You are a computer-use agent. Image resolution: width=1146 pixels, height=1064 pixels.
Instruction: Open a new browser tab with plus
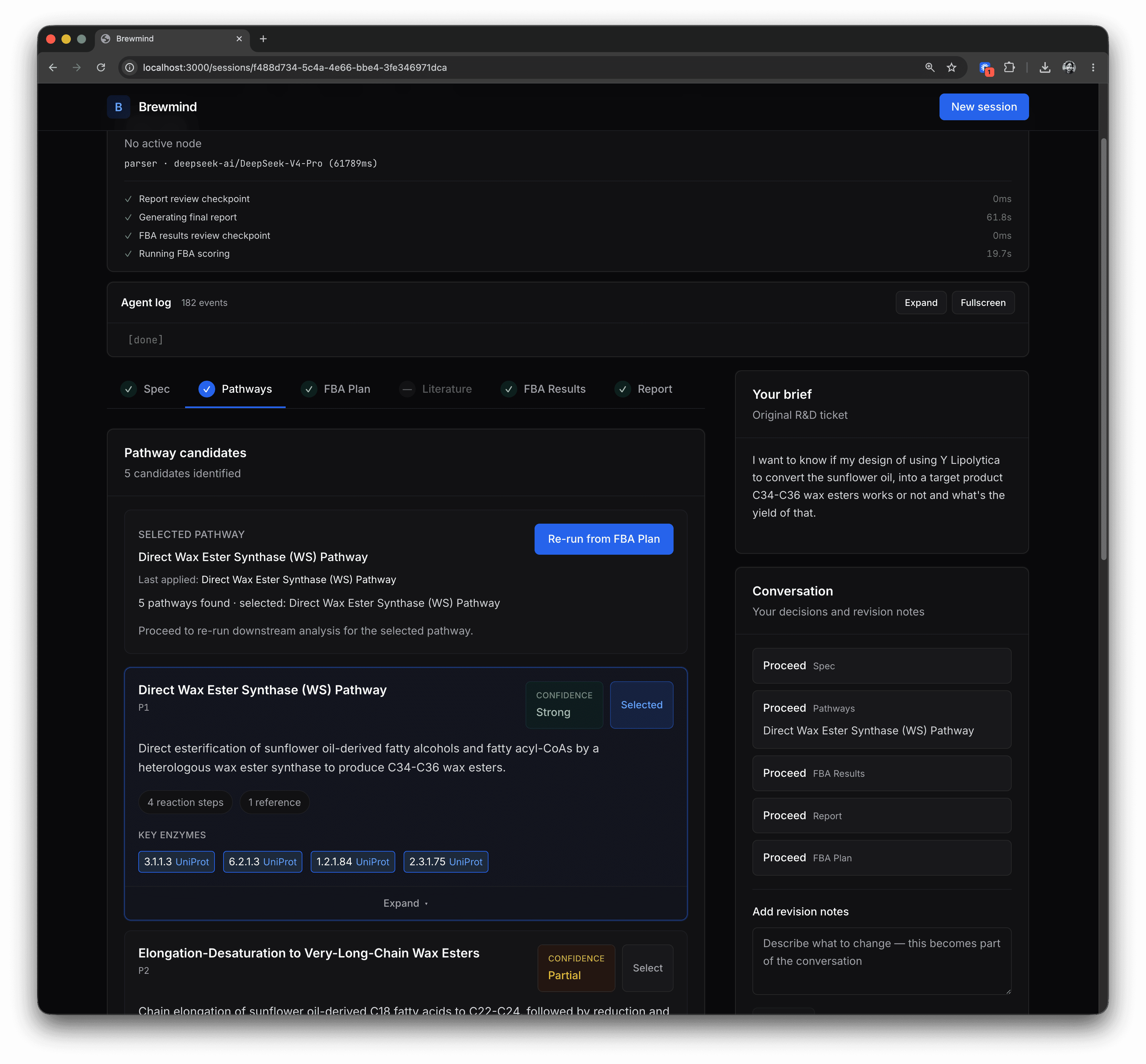pos(263,39)
